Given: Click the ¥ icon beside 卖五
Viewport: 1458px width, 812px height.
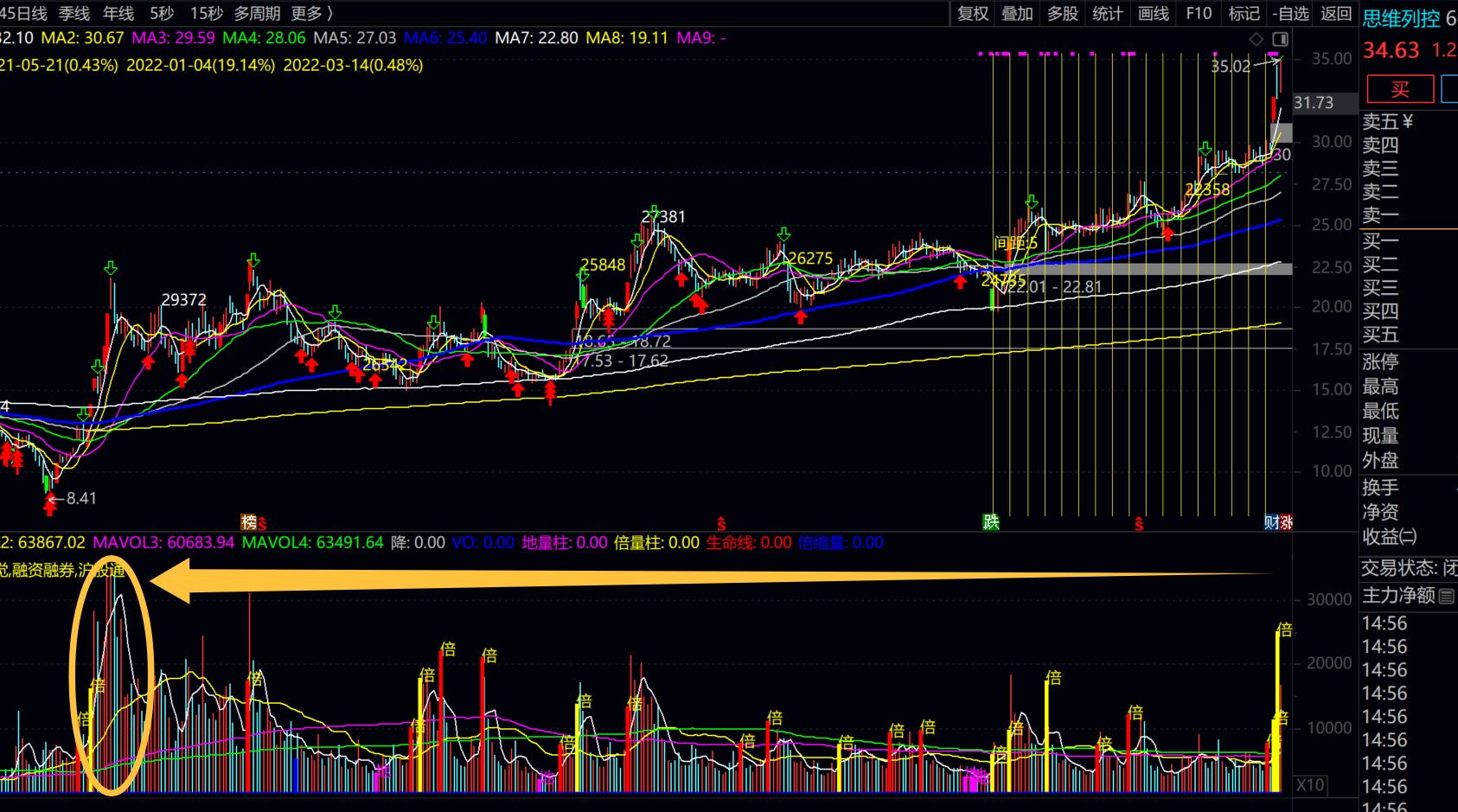Looking at the screenshot, I should pyautogui.click(x=1408, y=121).
